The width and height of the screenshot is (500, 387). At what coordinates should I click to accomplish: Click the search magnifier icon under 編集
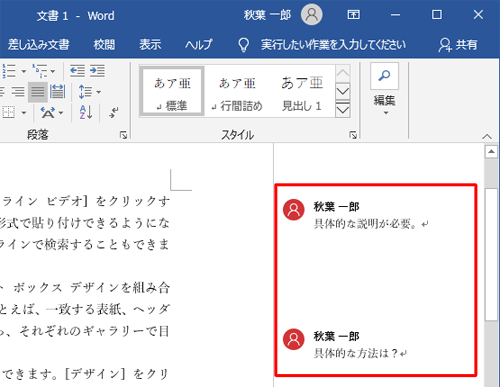384,76
